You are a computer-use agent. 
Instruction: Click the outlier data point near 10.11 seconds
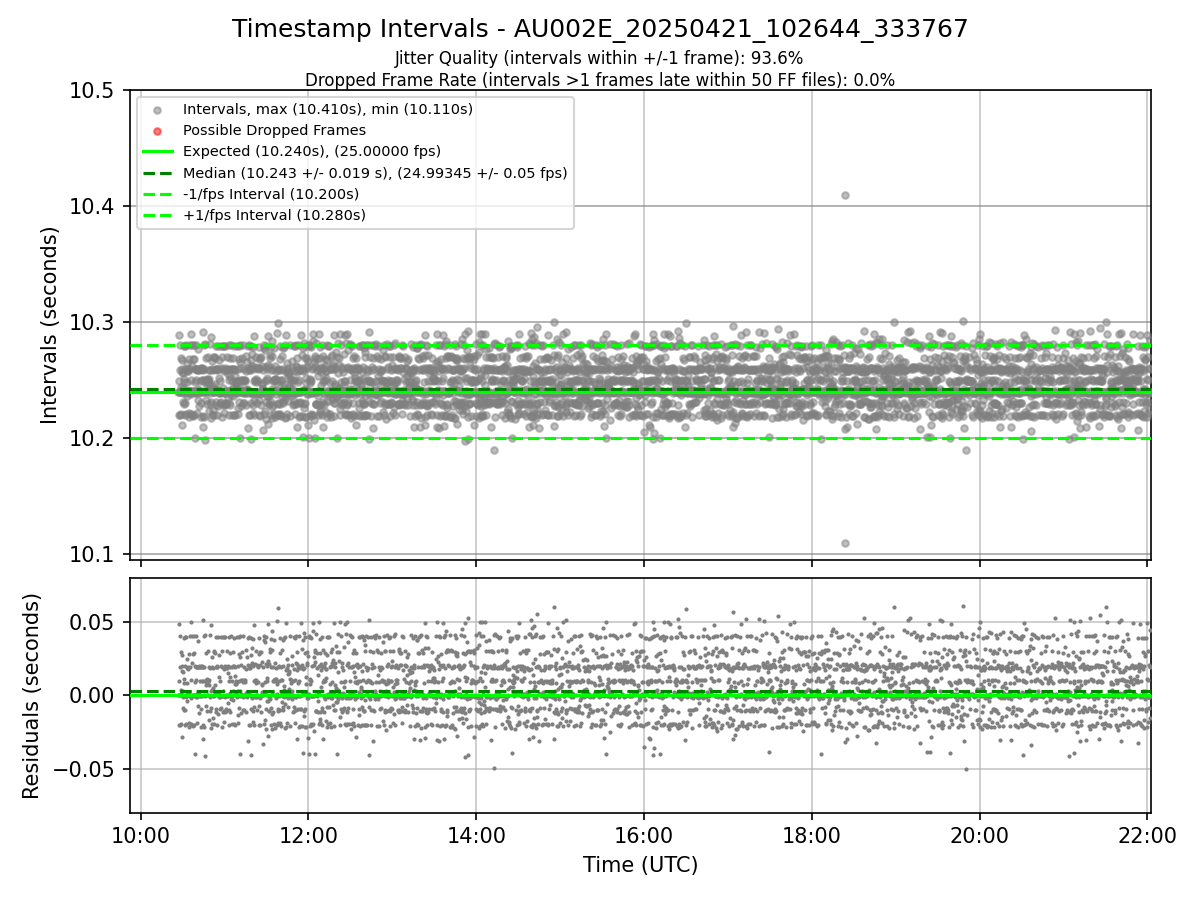pyautogui.click(x=845, y=543)
